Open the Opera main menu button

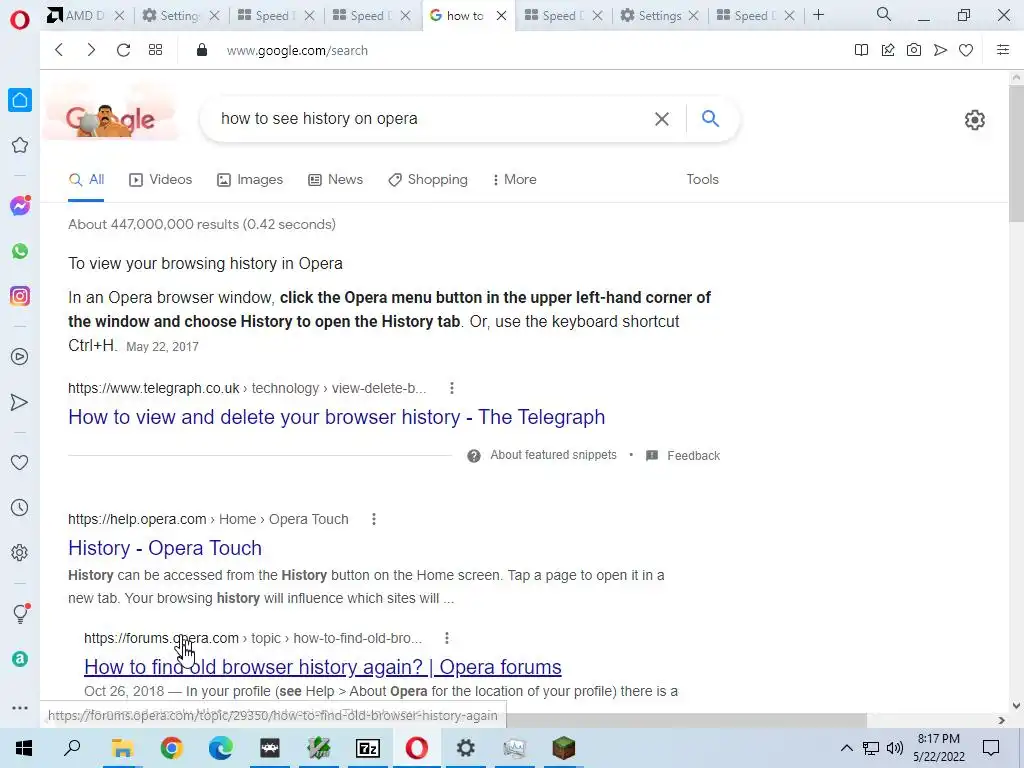tap(20, 20)
